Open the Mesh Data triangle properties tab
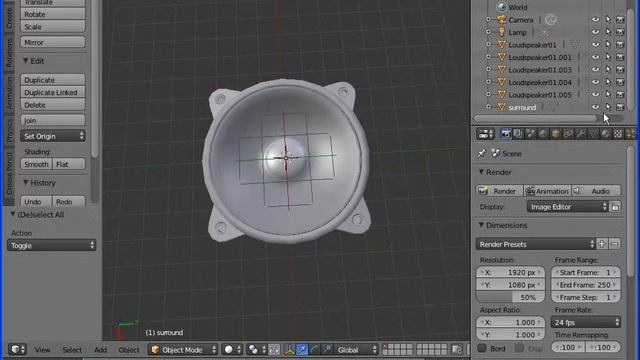The image size is (640, 360). coord(593,134)
